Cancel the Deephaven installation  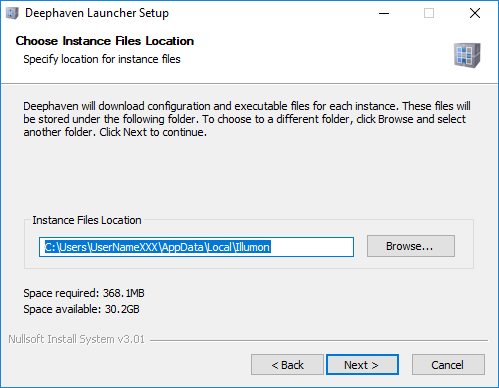point(448,365)
